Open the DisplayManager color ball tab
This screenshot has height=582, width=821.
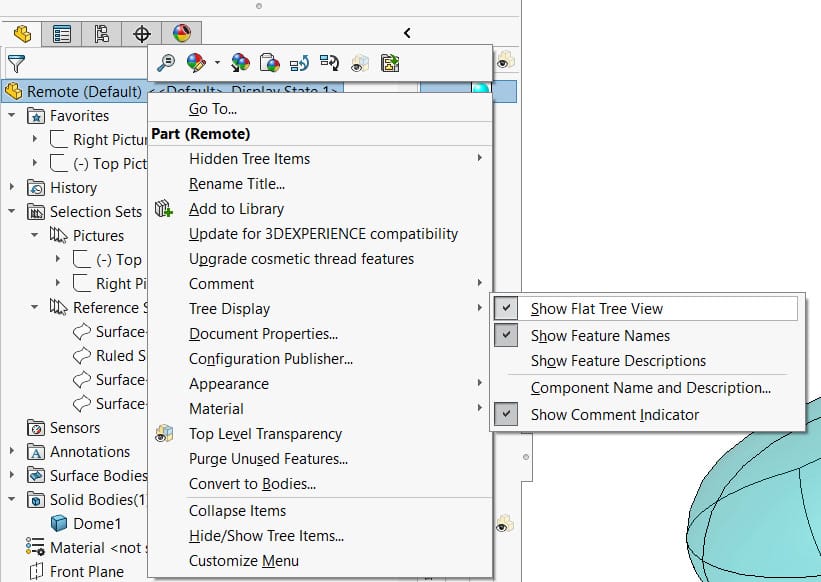coord(182,34)
